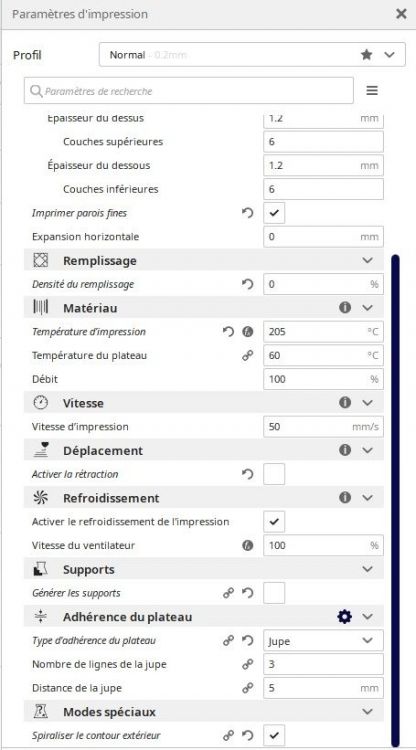The height and width of the screenshot is (750, 416).
Task: Open the Profil Normal dropdown
Action: [252, 55]
